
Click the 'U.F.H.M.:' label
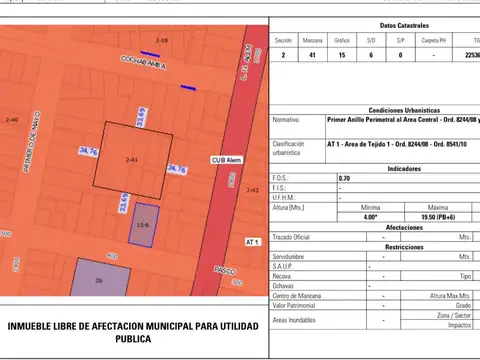[x=284, y=198]
